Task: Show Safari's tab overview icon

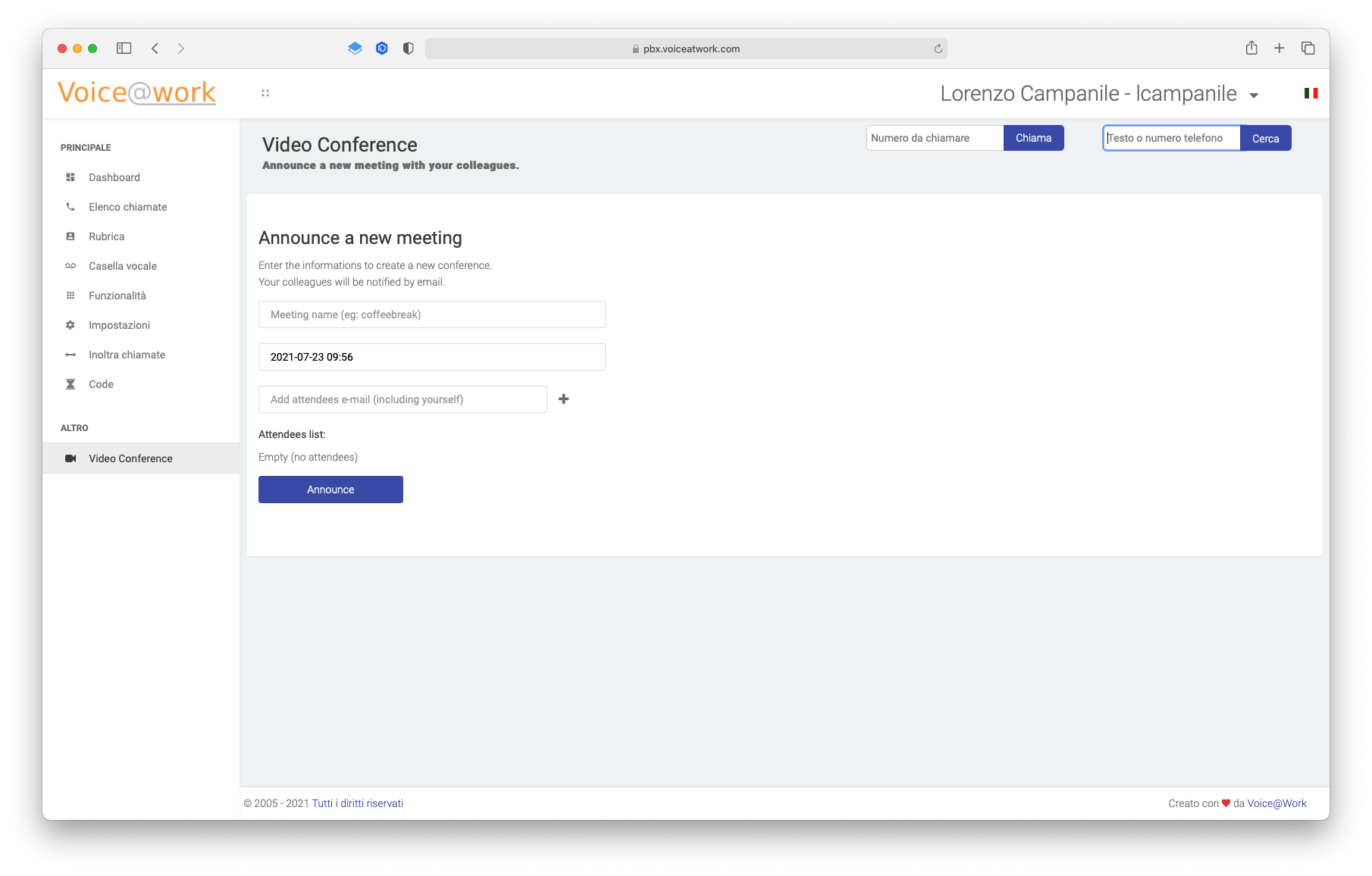Action: [1308, 48]
